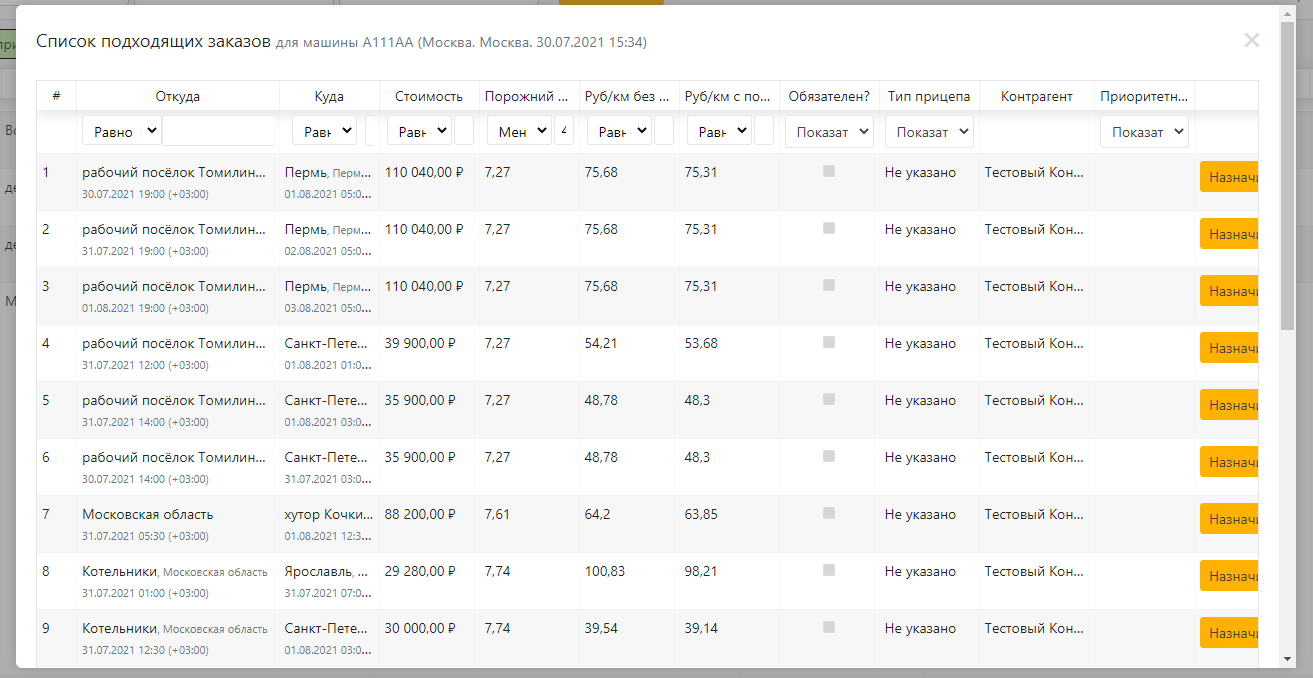Select the 29 280,00 ₽ cost cell
Image resolution: width=1313 pixels, height=678 pixels.
429,581
